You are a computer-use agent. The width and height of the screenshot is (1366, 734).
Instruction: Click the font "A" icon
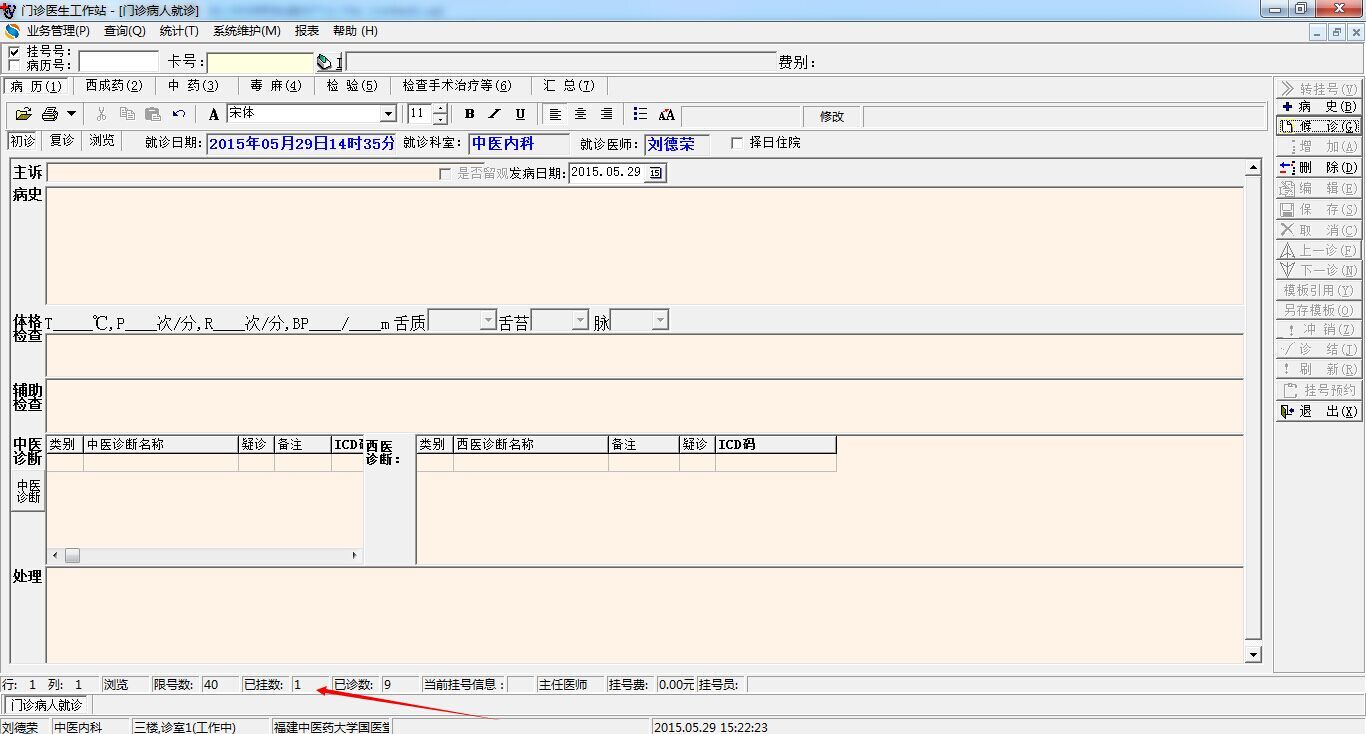(213, 115)
